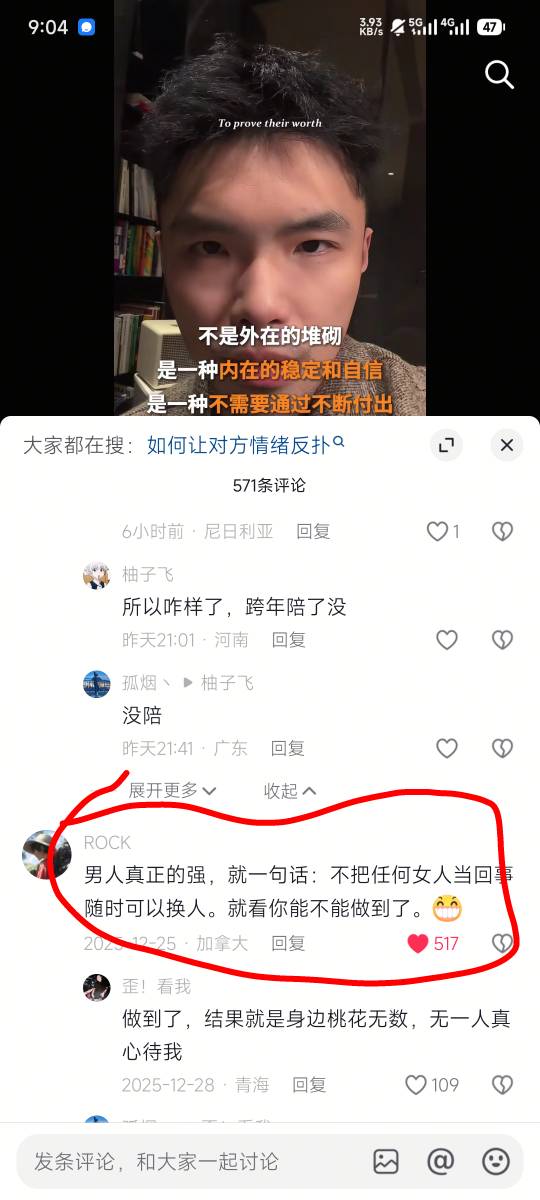Tap the @ mention icon
Viewport: 540px width, 1200px height.
(x=440, y=1161)
